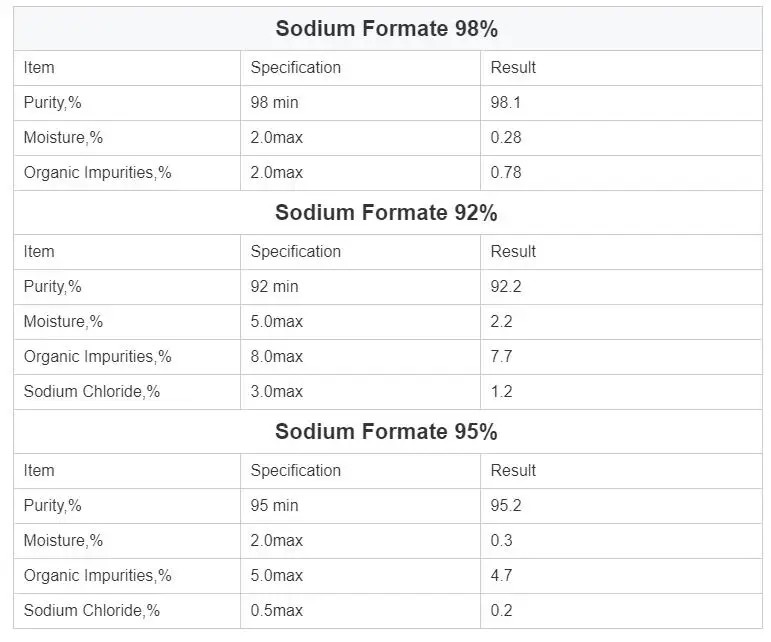Select the 98.1 purity result cell
Viewport: 771px width, 642px height.
(x=506, y=103)
